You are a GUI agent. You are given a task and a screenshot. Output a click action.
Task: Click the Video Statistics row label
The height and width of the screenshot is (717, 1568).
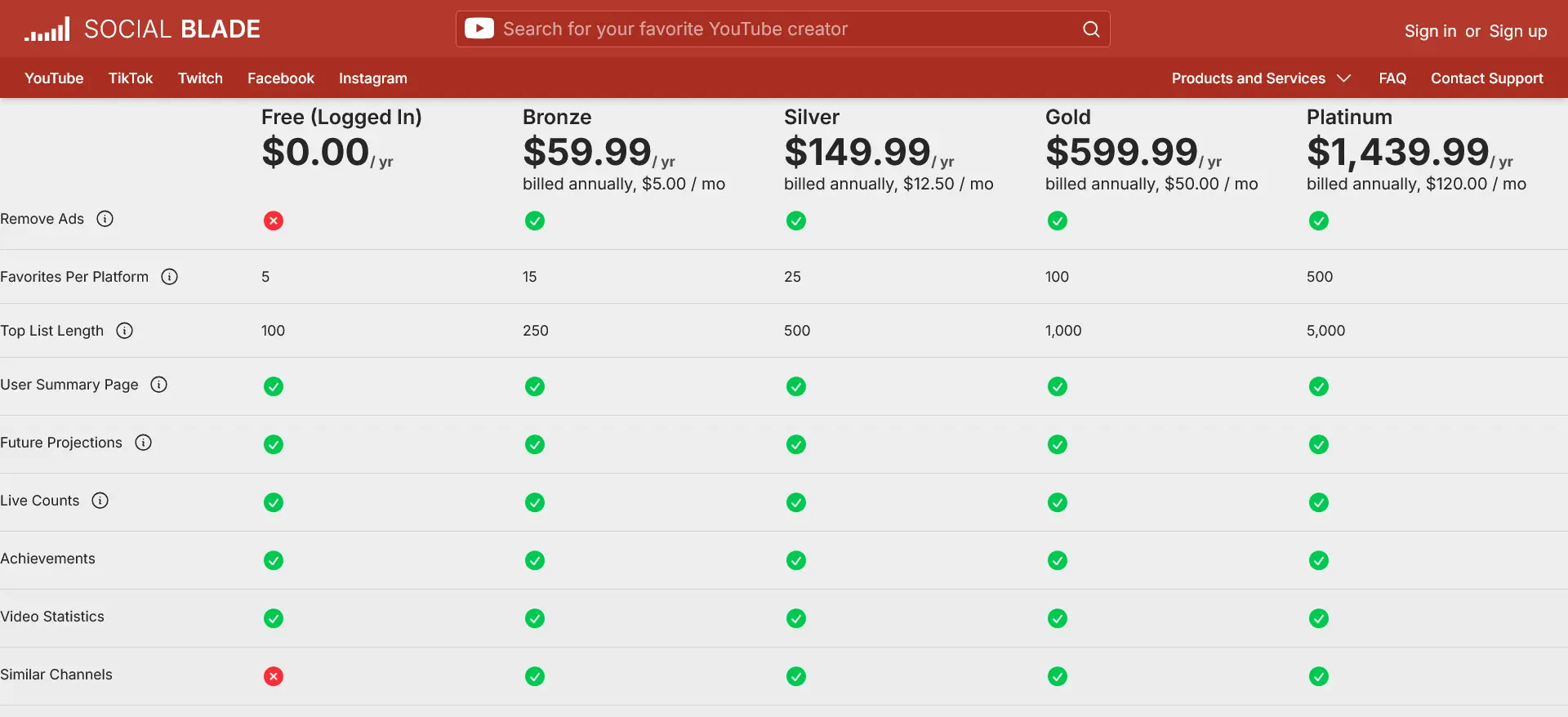click(52, 617)
